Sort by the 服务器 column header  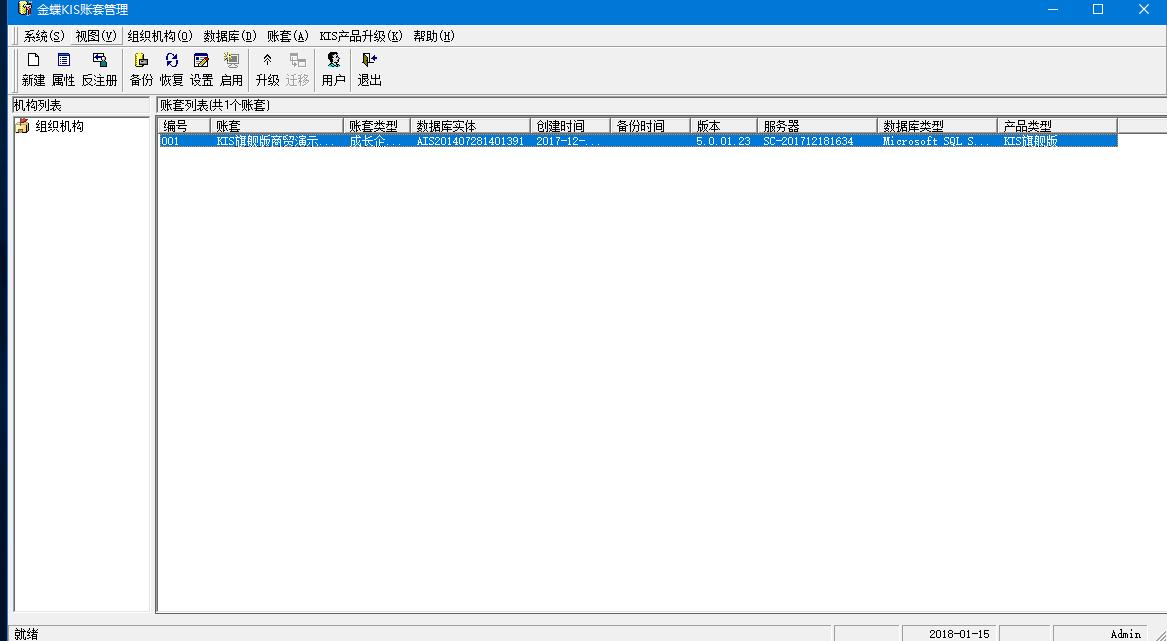[817, 126]
